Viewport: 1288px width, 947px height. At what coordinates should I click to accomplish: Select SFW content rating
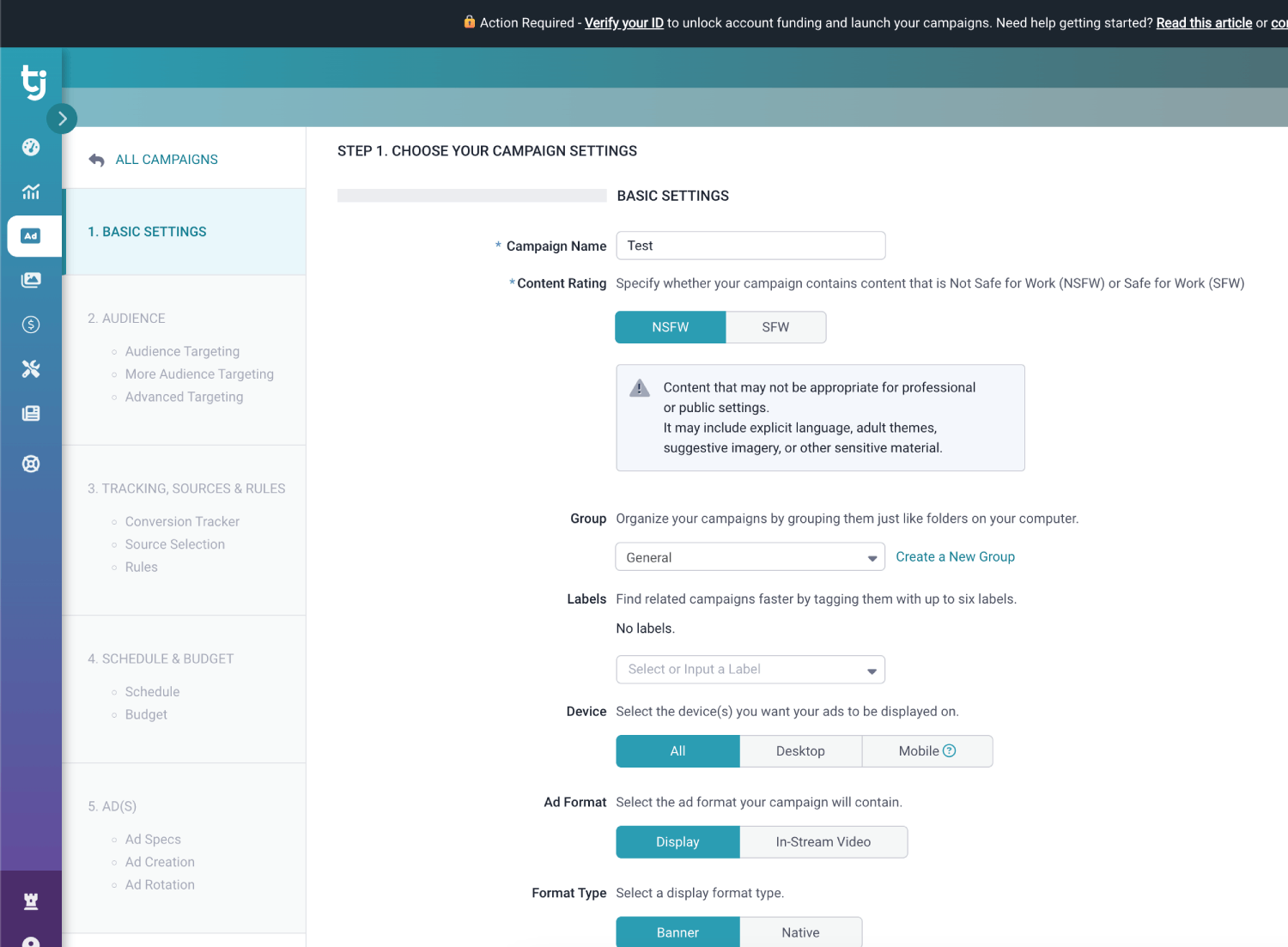(x=776, y=327)
